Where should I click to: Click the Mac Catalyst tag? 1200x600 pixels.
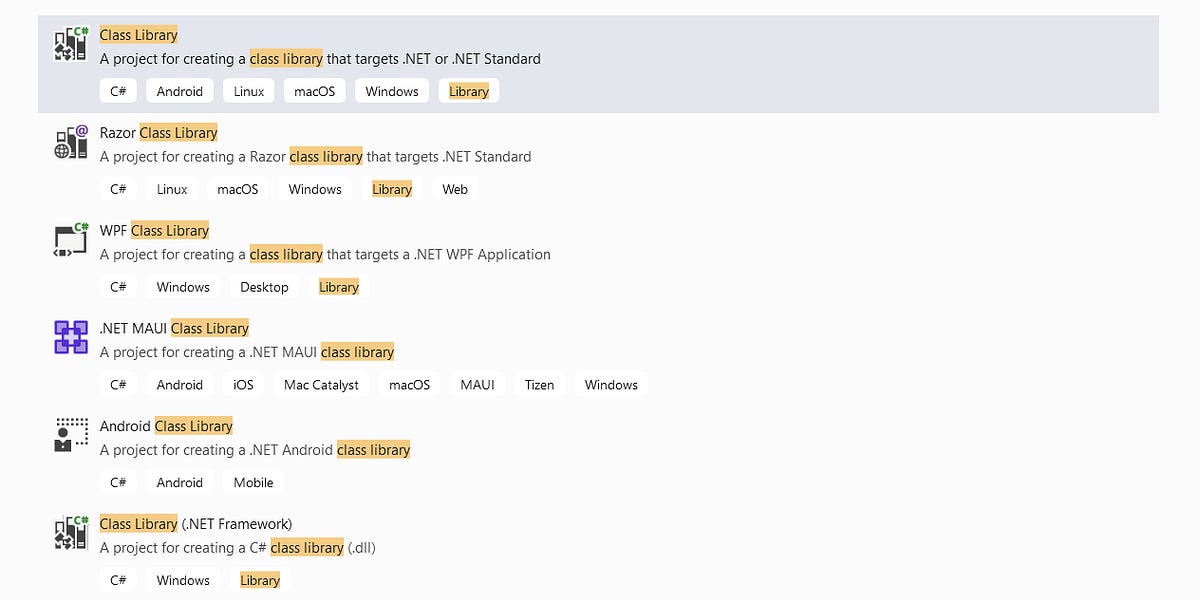321,384
